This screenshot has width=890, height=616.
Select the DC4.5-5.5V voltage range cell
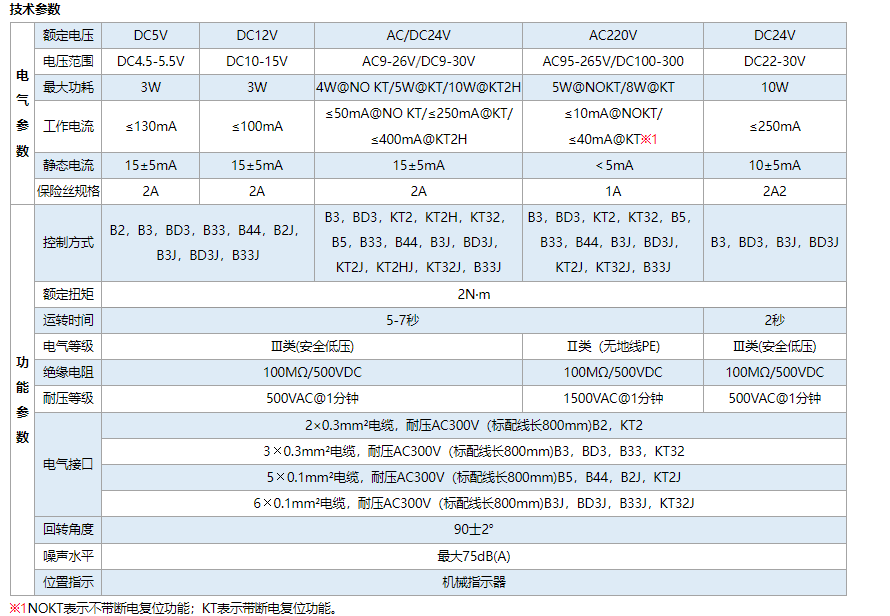[150, 61]
